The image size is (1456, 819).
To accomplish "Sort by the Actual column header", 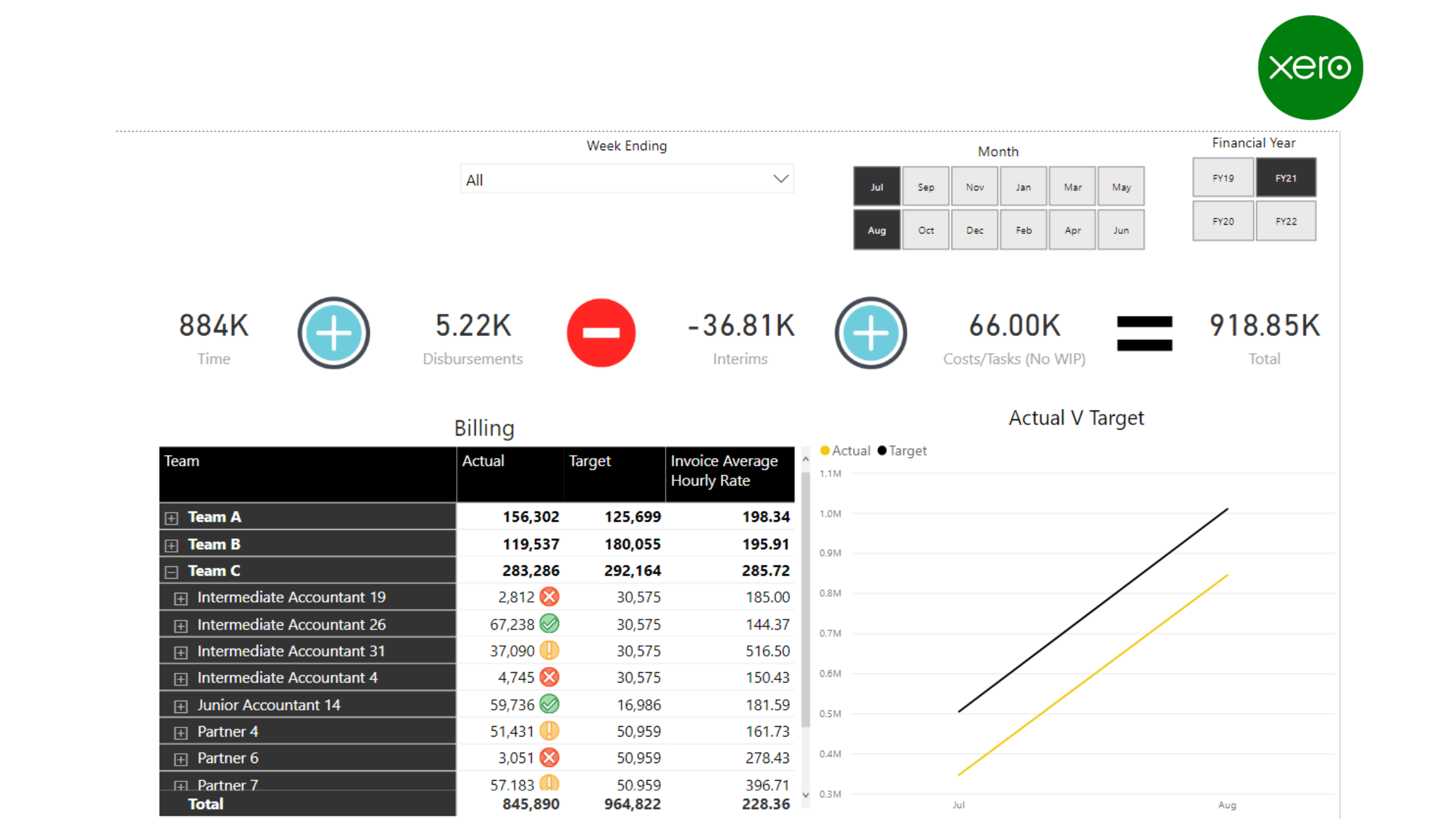I will coord(510,474).
